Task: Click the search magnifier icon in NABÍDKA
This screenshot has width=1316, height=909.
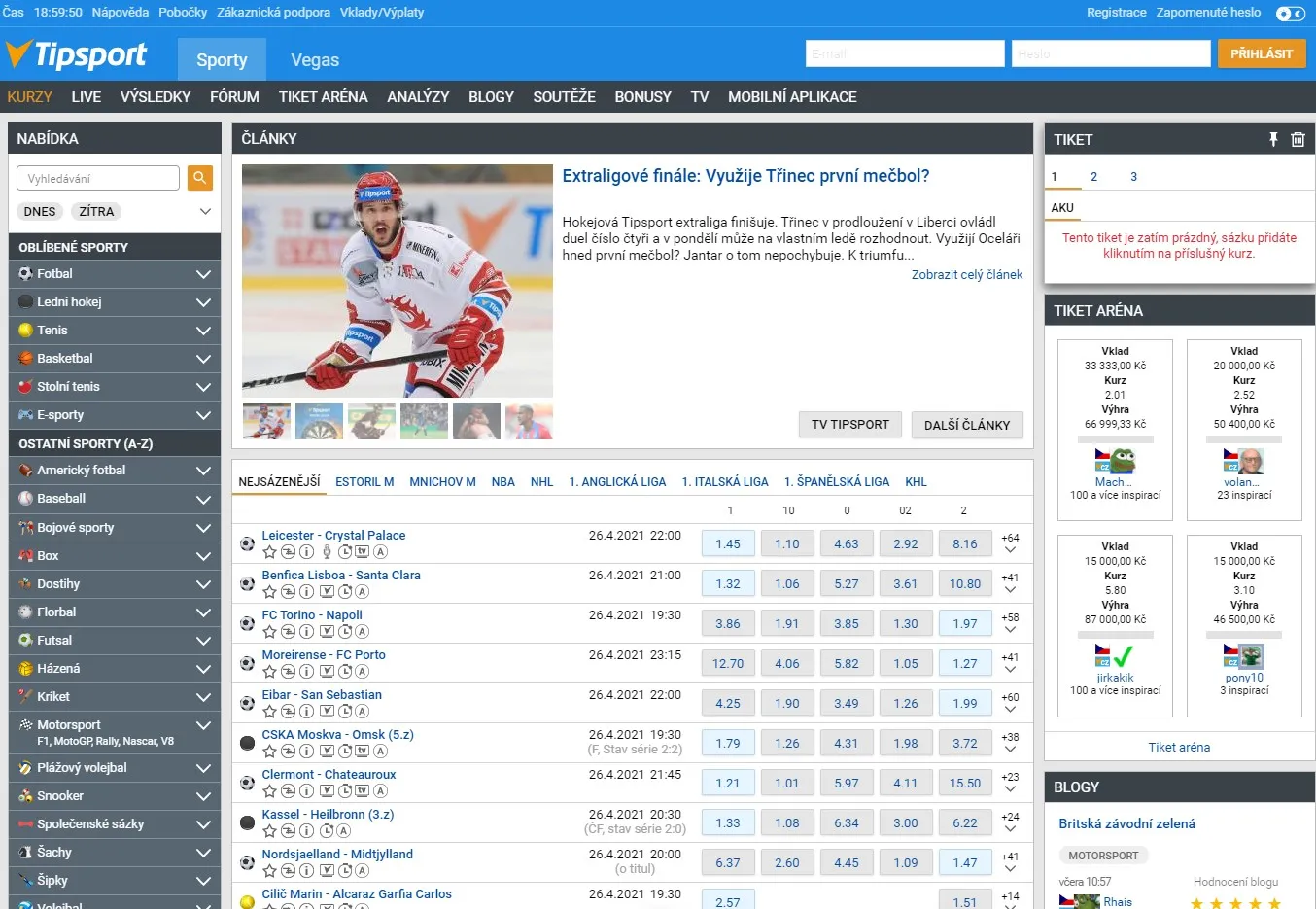Action: tap(199, 178)
